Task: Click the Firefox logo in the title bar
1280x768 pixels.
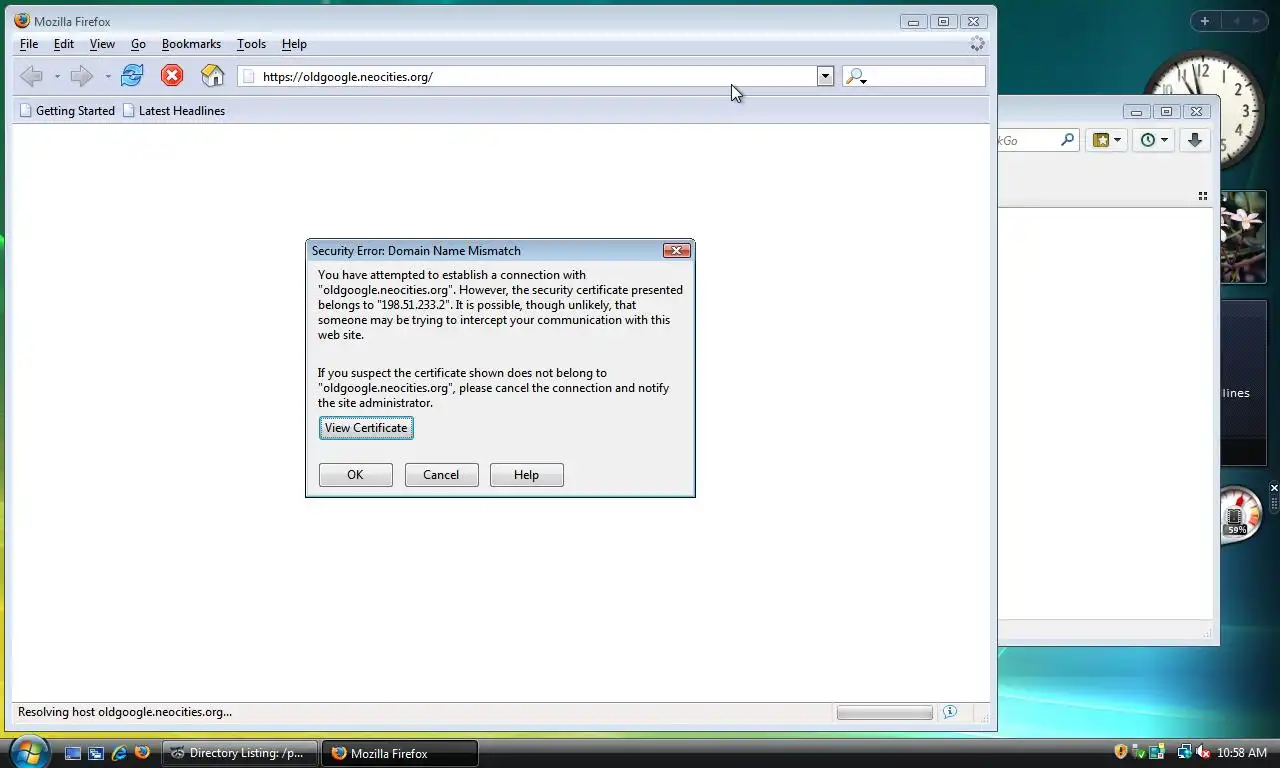Action: pyautogui.click(x=22, y=20)
